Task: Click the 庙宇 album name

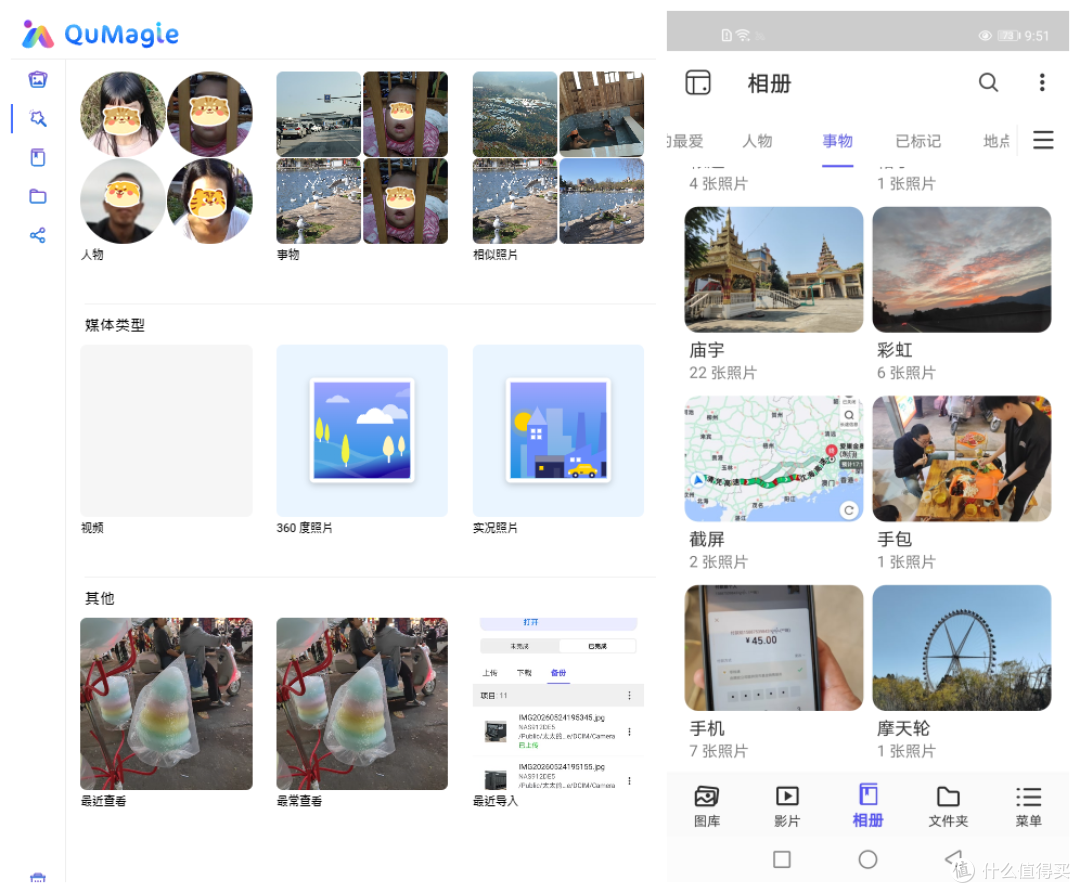Action: pos(707,350)
